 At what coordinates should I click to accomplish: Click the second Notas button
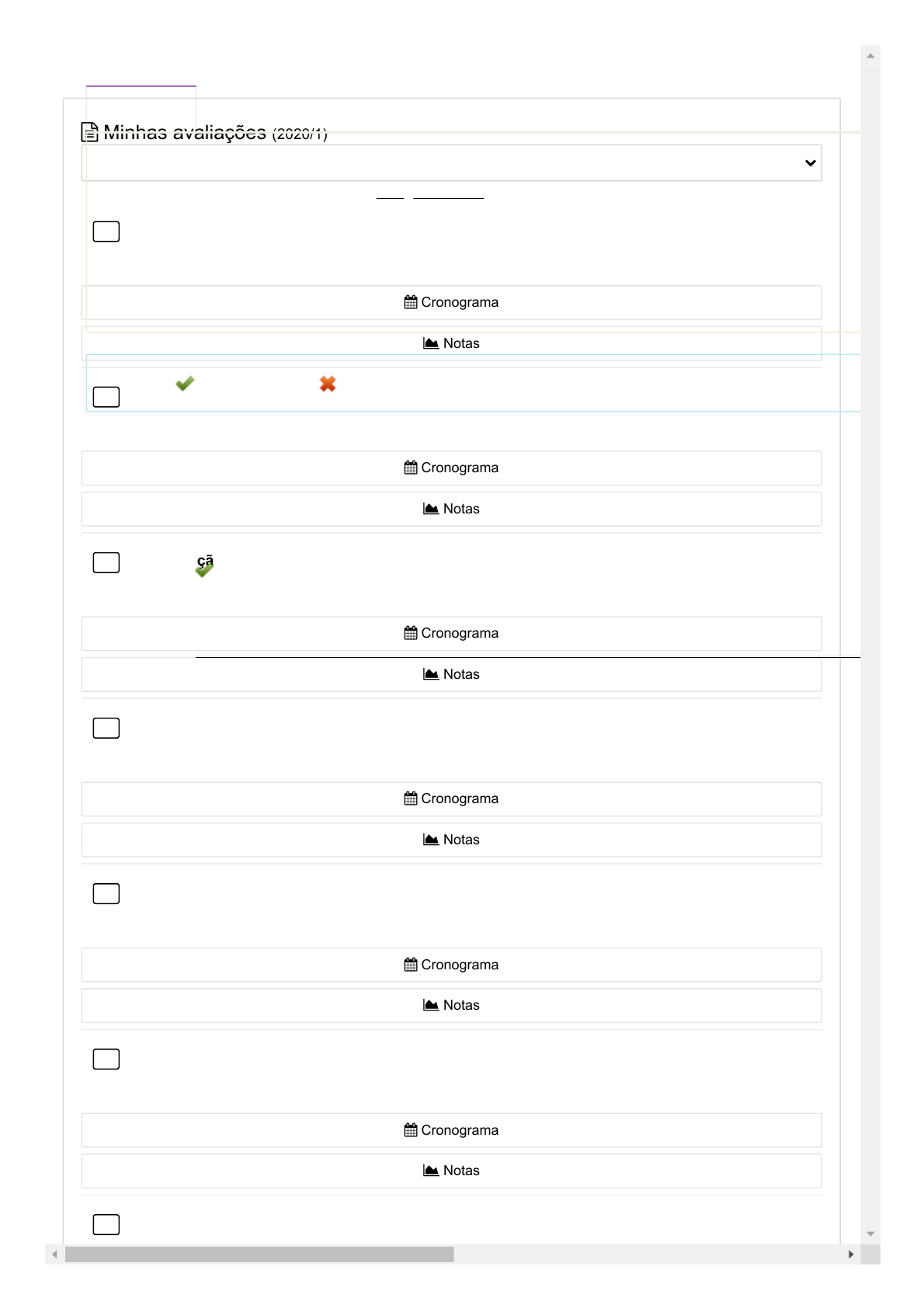(x=451, y=509)
